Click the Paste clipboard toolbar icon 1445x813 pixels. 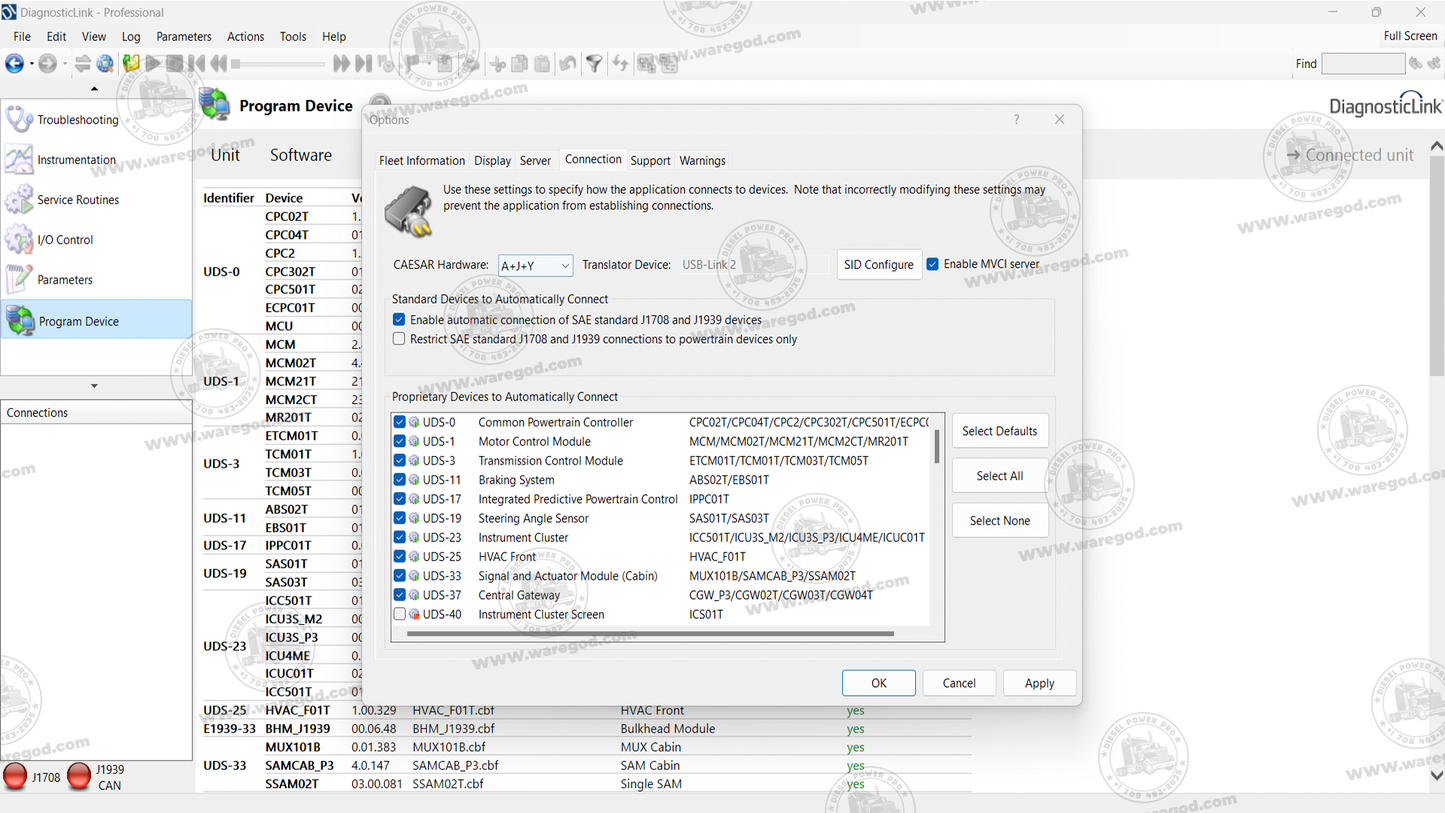[541, 64]
